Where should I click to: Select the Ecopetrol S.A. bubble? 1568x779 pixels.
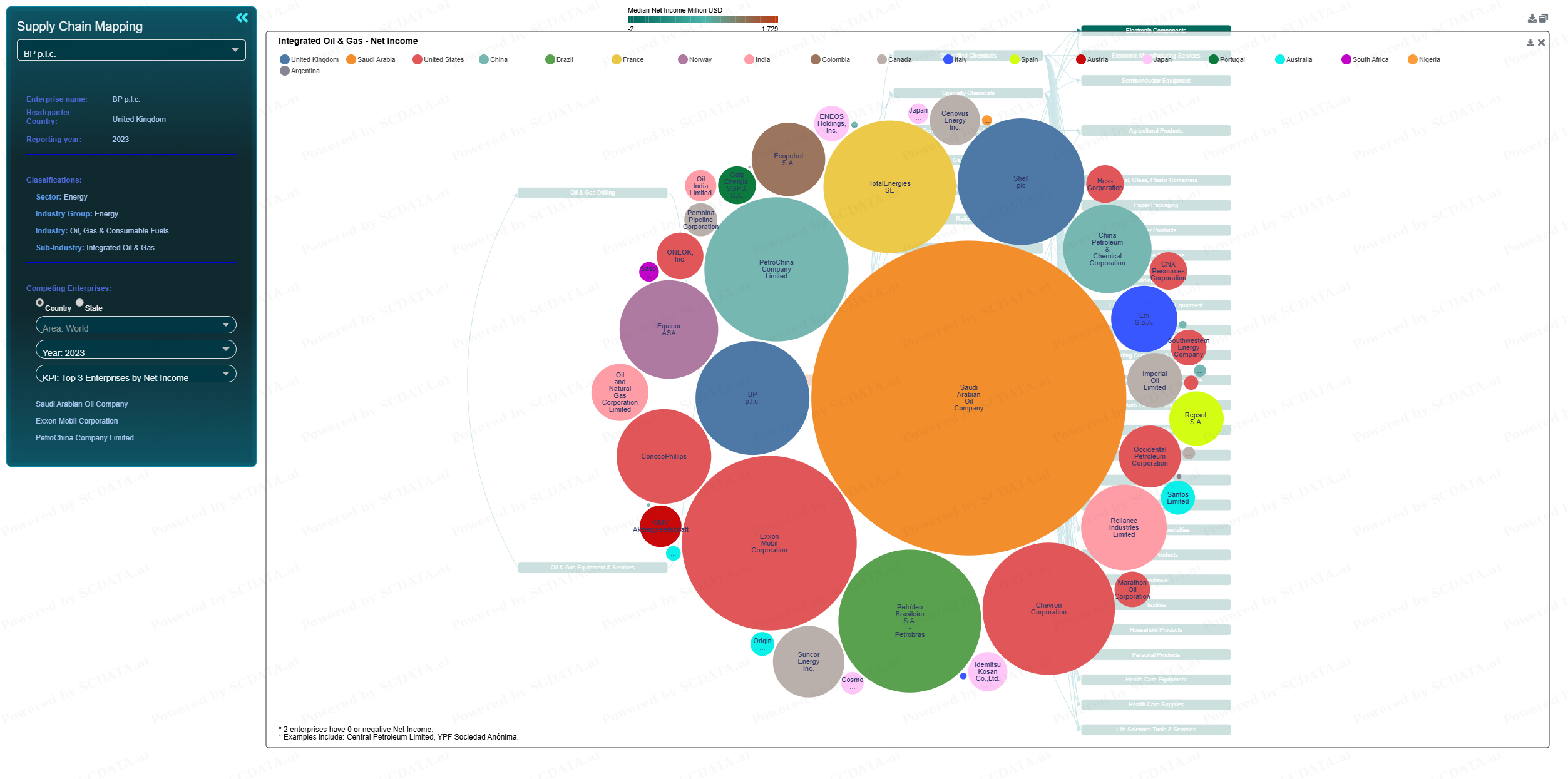tap(788, 160)
